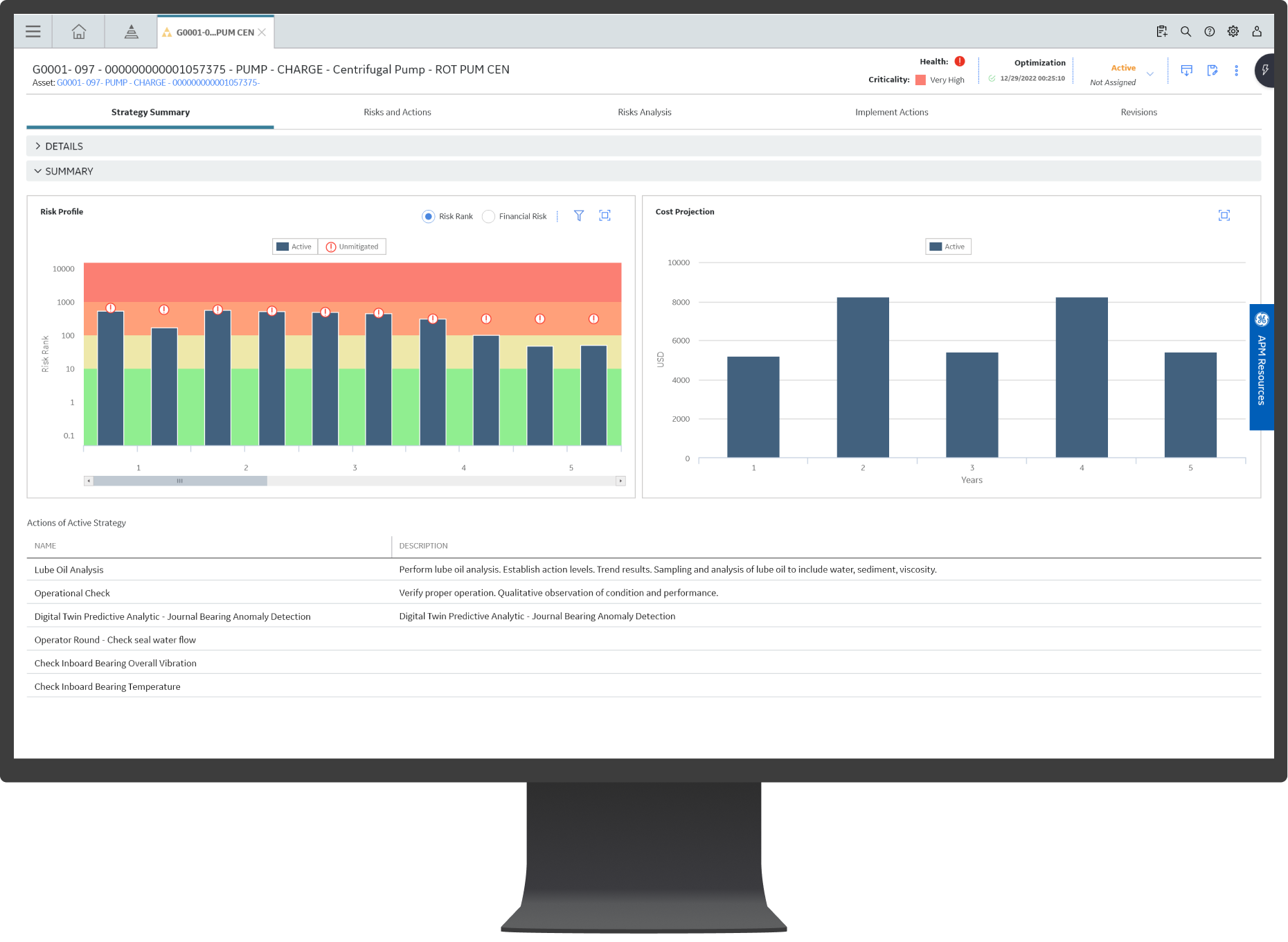Go to the Home page icon
Screen dimensions: 1288x942
point(79,32)
